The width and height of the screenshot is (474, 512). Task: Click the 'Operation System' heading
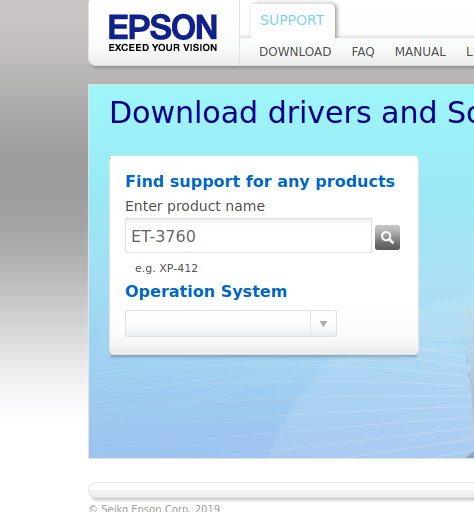pyautogui.click(x=206, y=291)
